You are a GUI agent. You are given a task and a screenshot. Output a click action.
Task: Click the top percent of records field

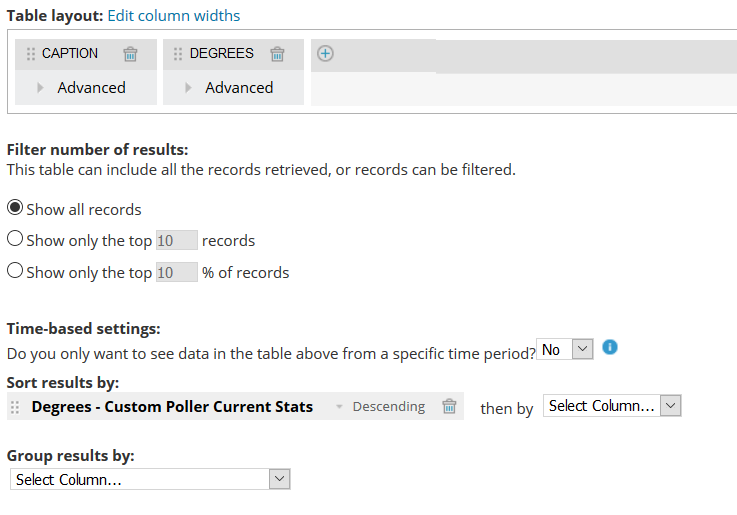click(x=177, y=272)
